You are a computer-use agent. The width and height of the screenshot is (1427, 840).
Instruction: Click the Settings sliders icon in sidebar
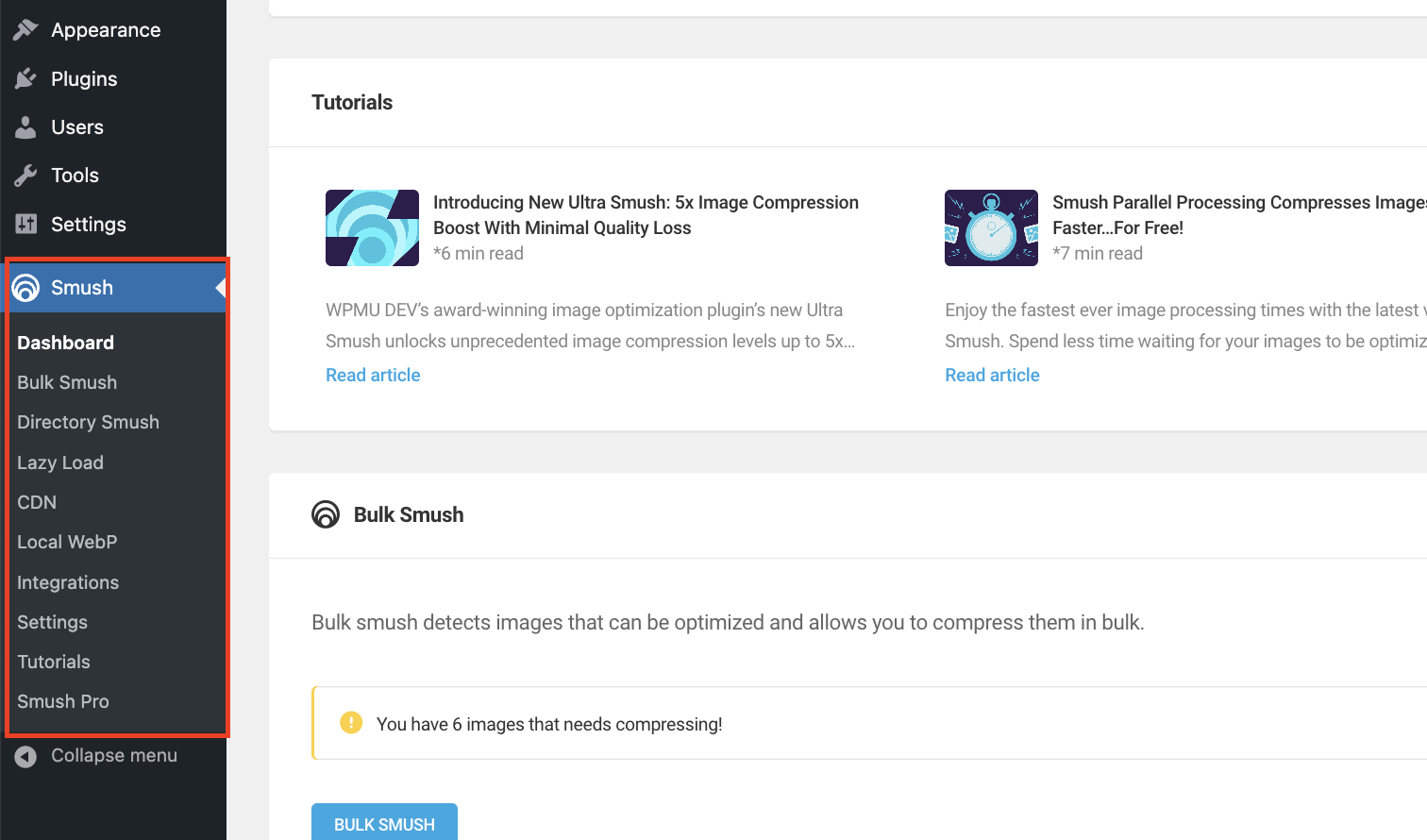click(x=25, y=224)
